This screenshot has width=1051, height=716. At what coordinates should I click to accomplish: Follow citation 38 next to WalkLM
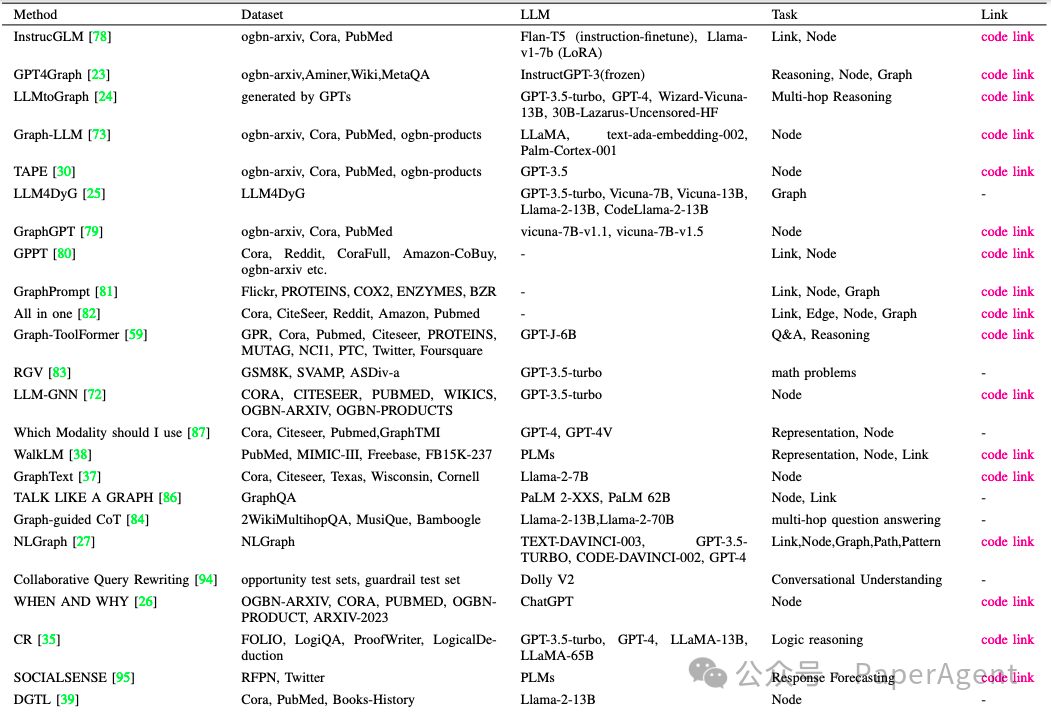(x=80, y=455)
